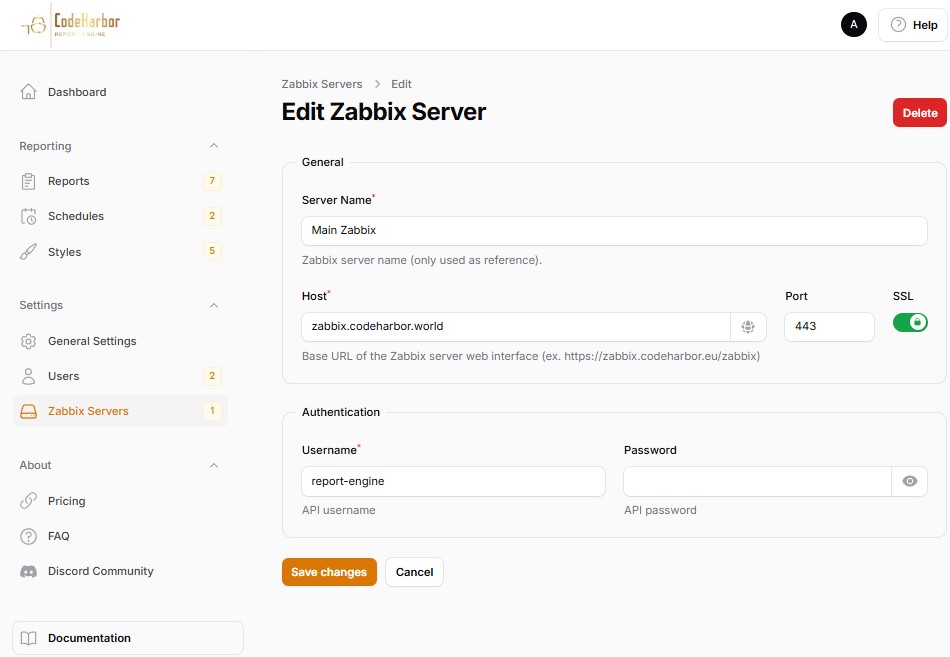Click the Edit Zabbix Server heading
950x657 pixels.
[384, 112]
